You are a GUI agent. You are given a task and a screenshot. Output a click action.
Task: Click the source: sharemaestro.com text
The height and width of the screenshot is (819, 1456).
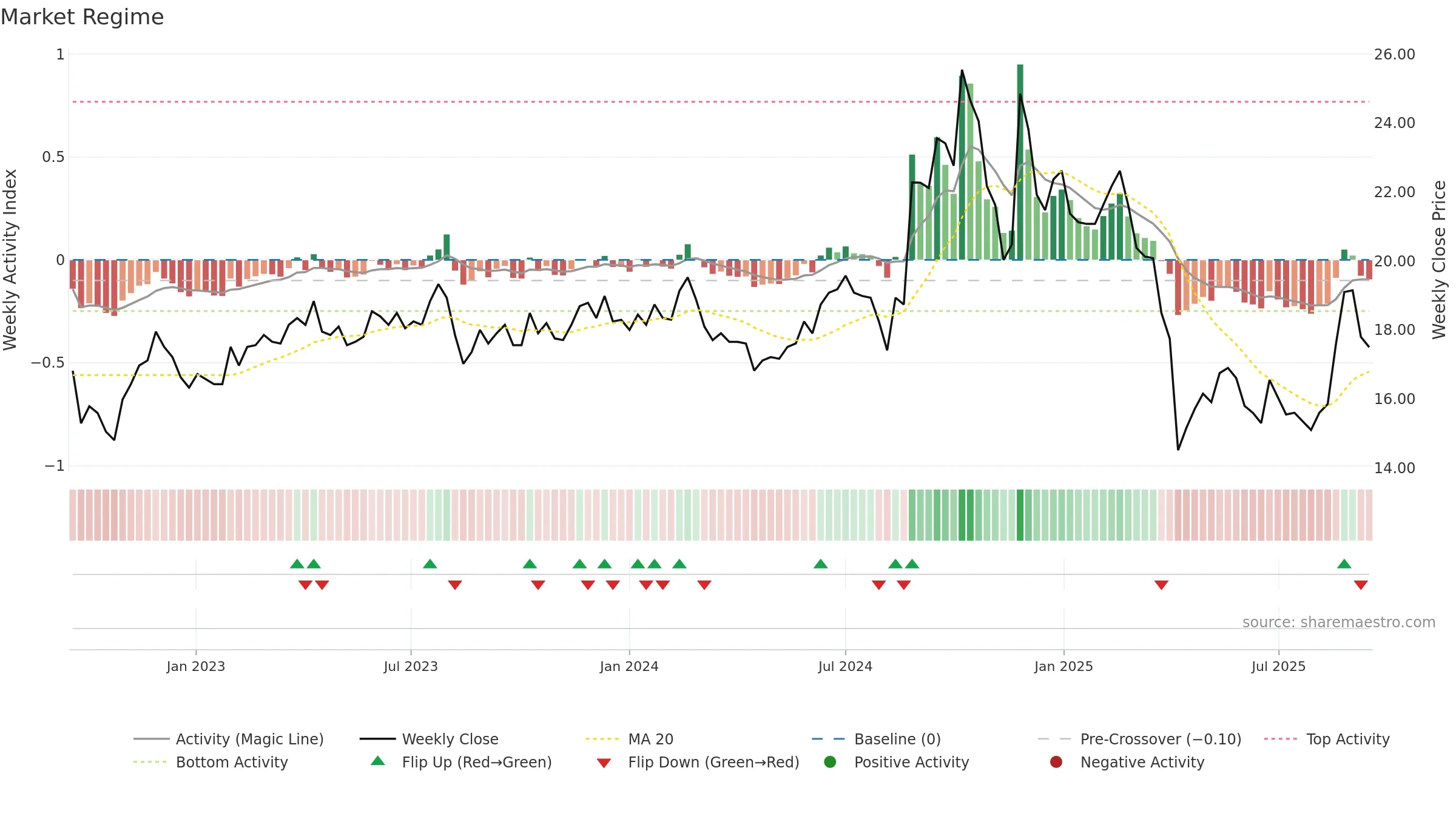[x=1339, y=622]
